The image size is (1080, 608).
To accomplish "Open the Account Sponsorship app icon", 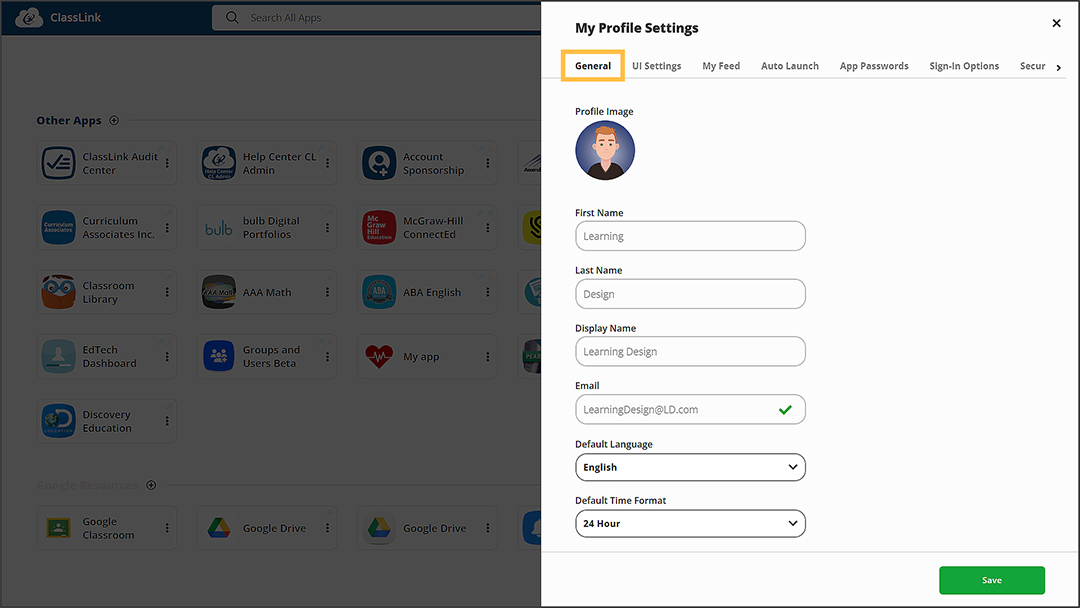I will (379, 163).
